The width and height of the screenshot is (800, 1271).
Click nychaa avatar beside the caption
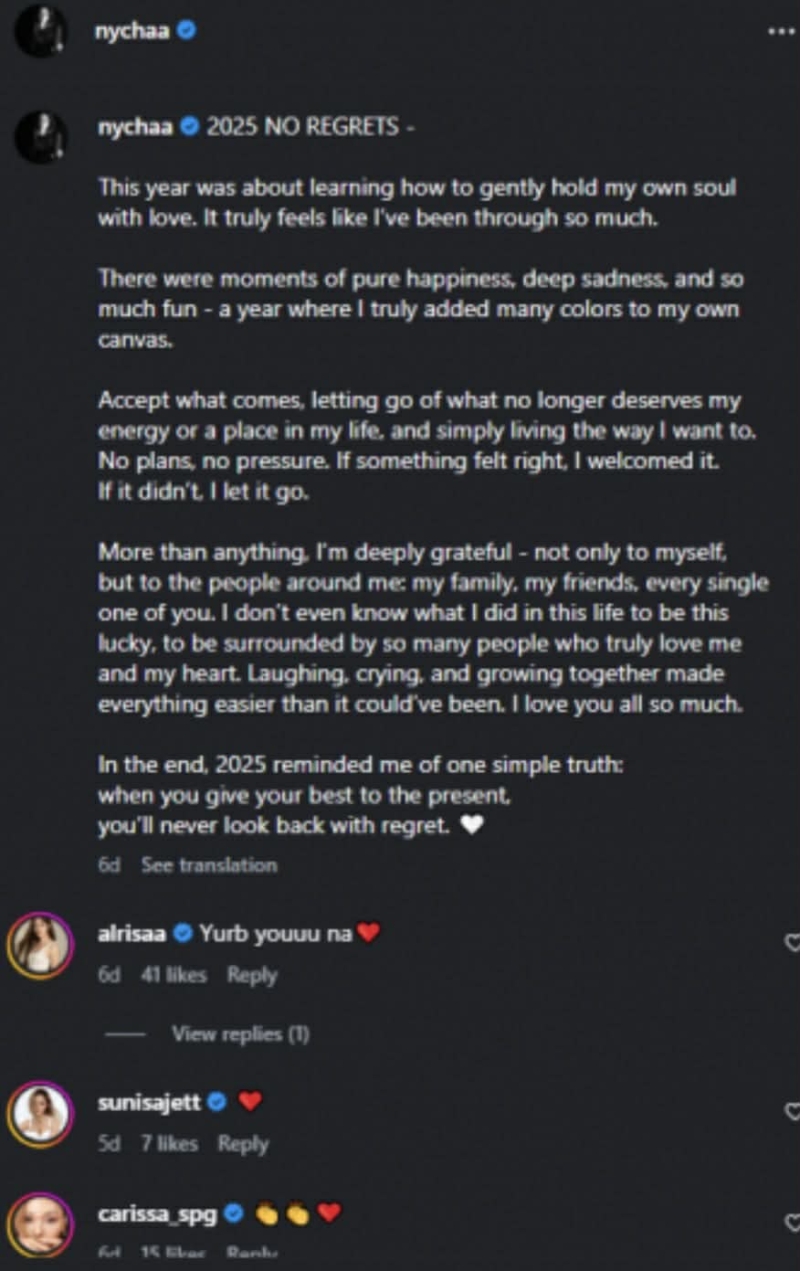[41, 136]
